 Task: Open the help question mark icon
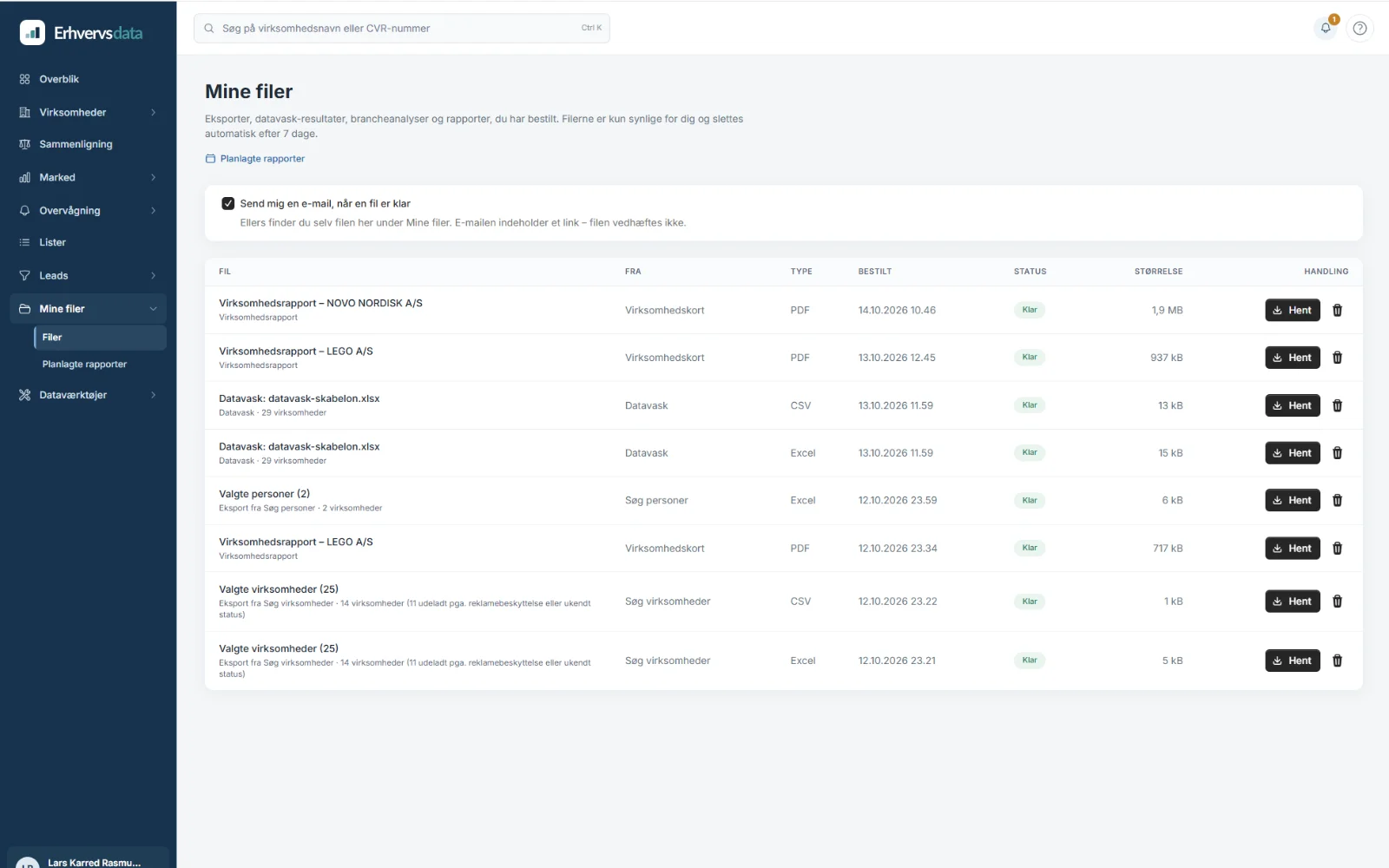1359,28
